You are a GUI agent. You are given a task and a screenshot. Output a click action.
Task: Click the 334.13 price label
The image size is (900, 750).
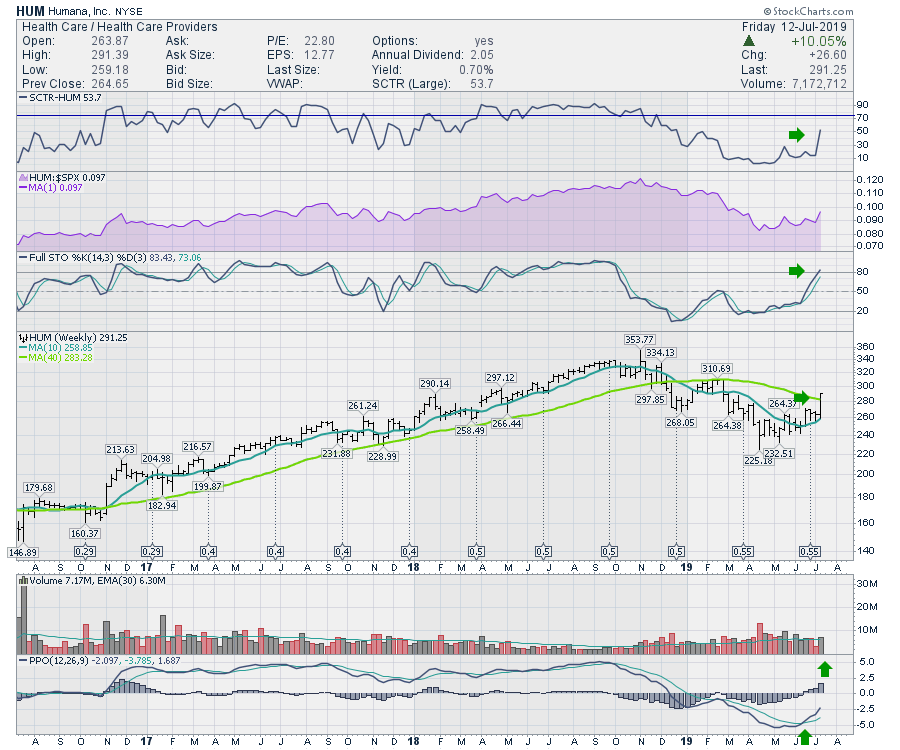click(x=660, y=352)
